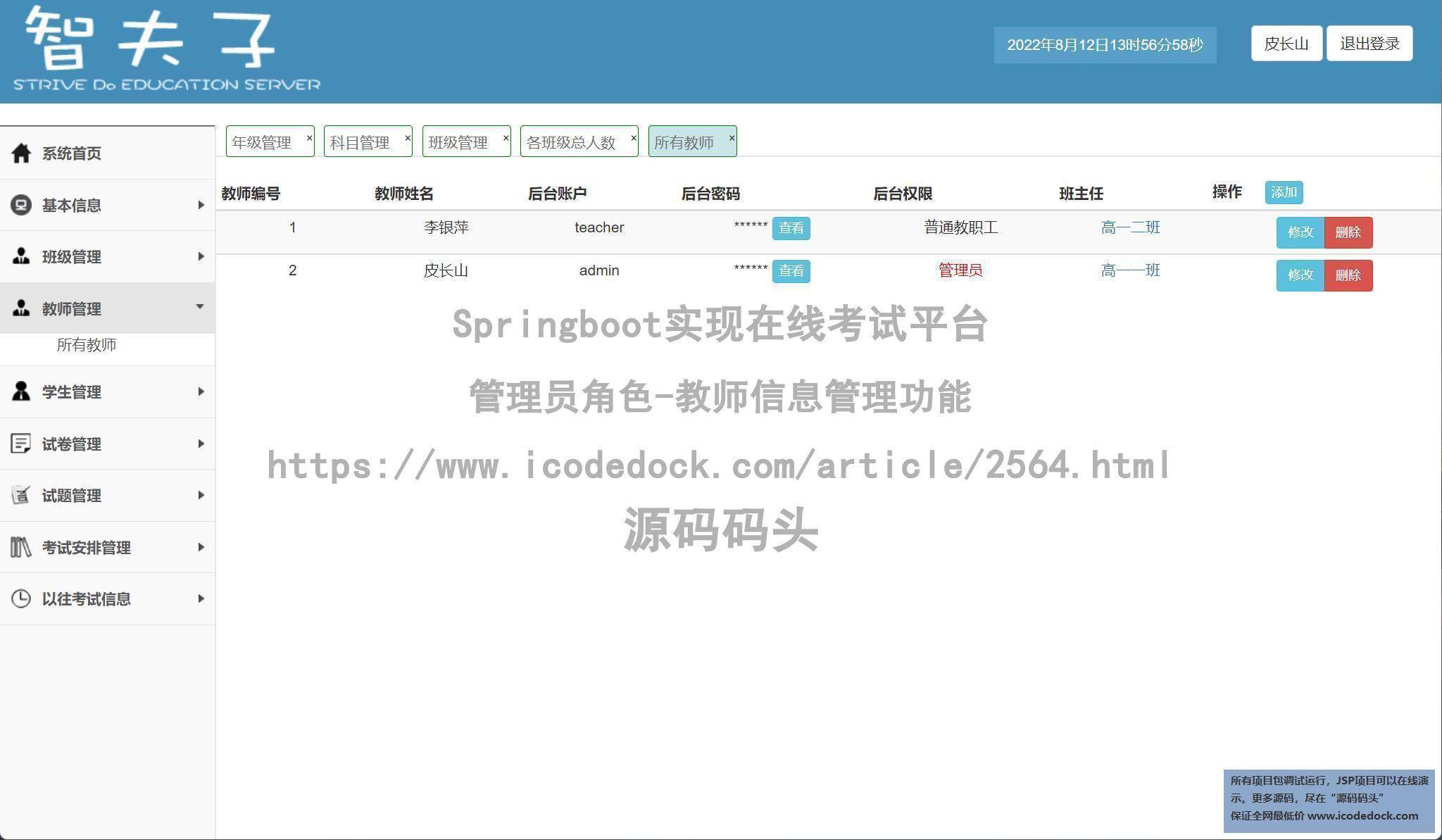
Task: Click the 班级管理 person icon
Action: click(21, 256)
